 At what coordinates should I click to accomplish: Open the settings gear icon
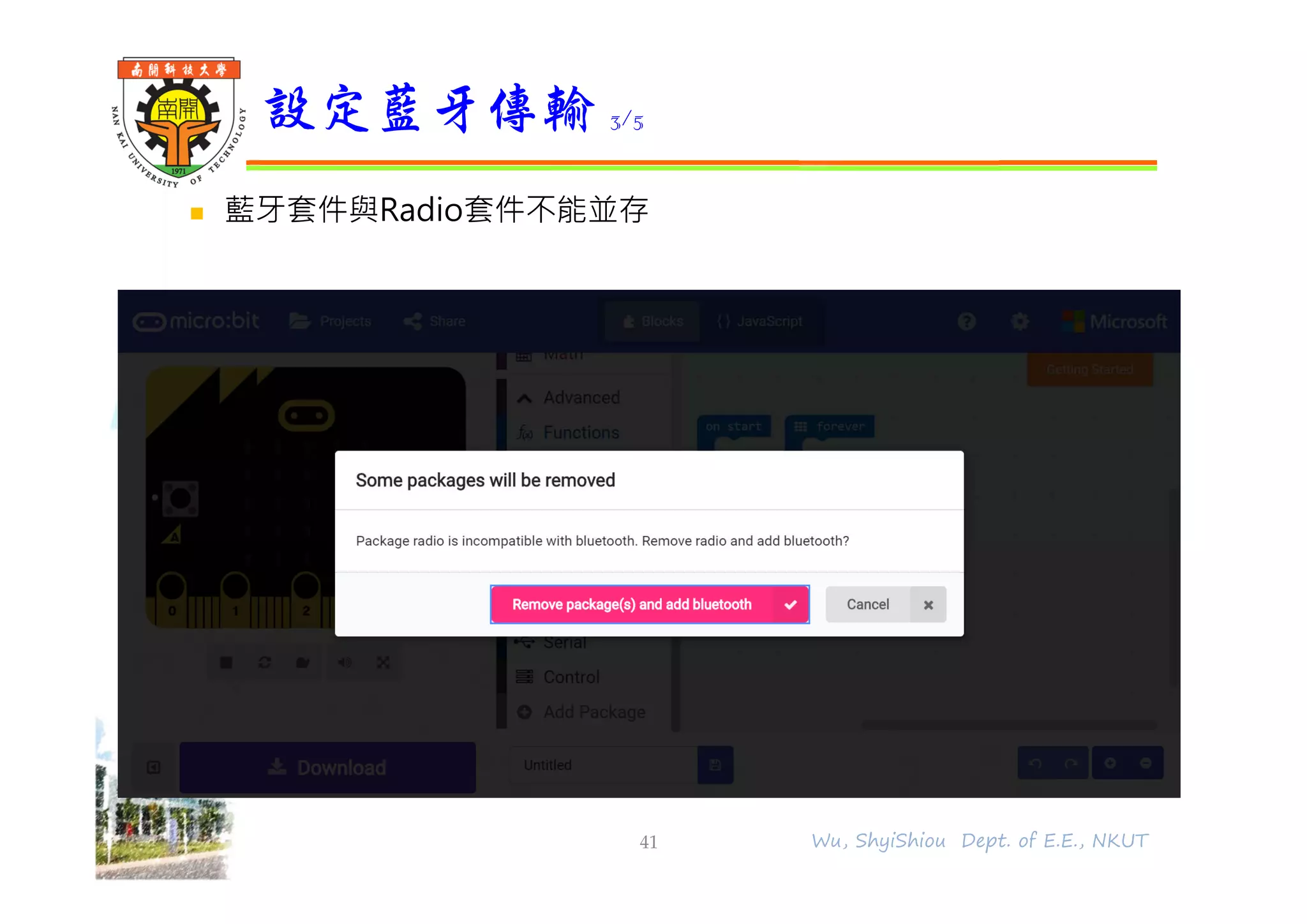[1020, 322]
